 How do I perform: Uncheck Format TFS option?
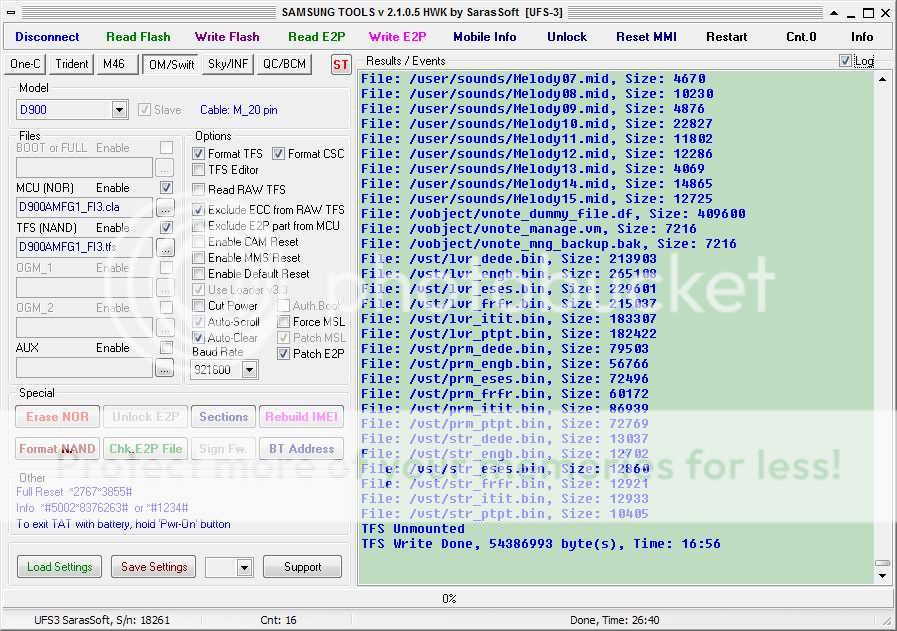tap(199, 153)
